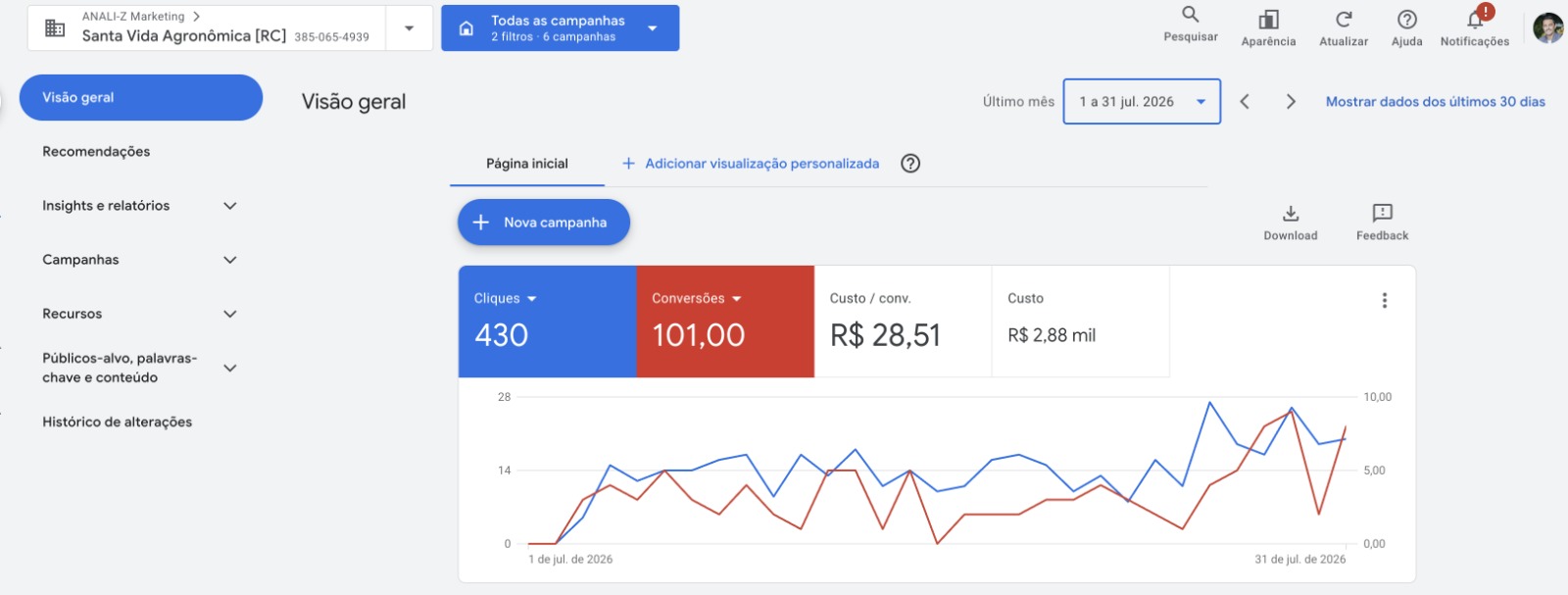
Task: Click the chart axis value 10,00
Action: coord(1378,397)
